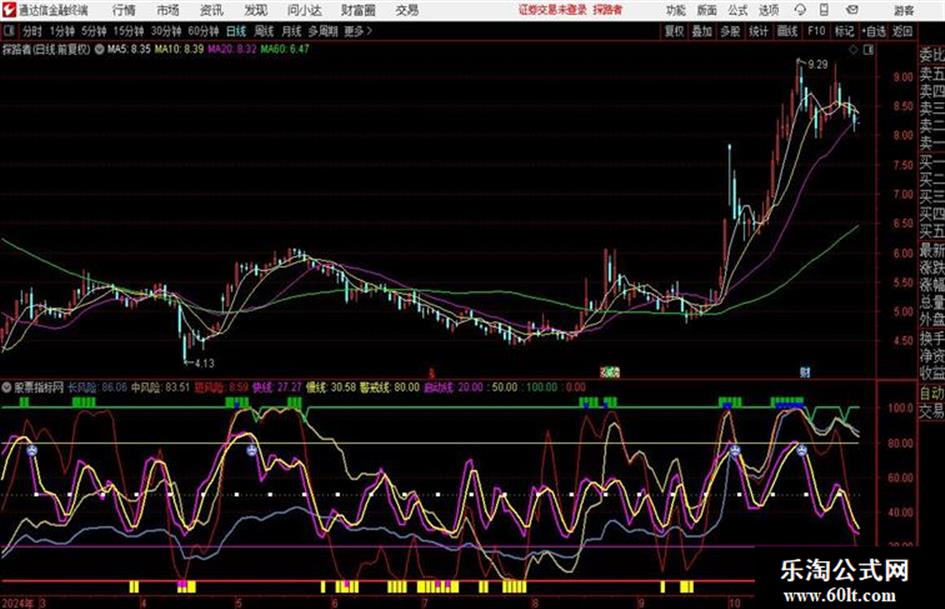Switch to the 60分钟 period tab
The image size is (945, 609).
204,31
